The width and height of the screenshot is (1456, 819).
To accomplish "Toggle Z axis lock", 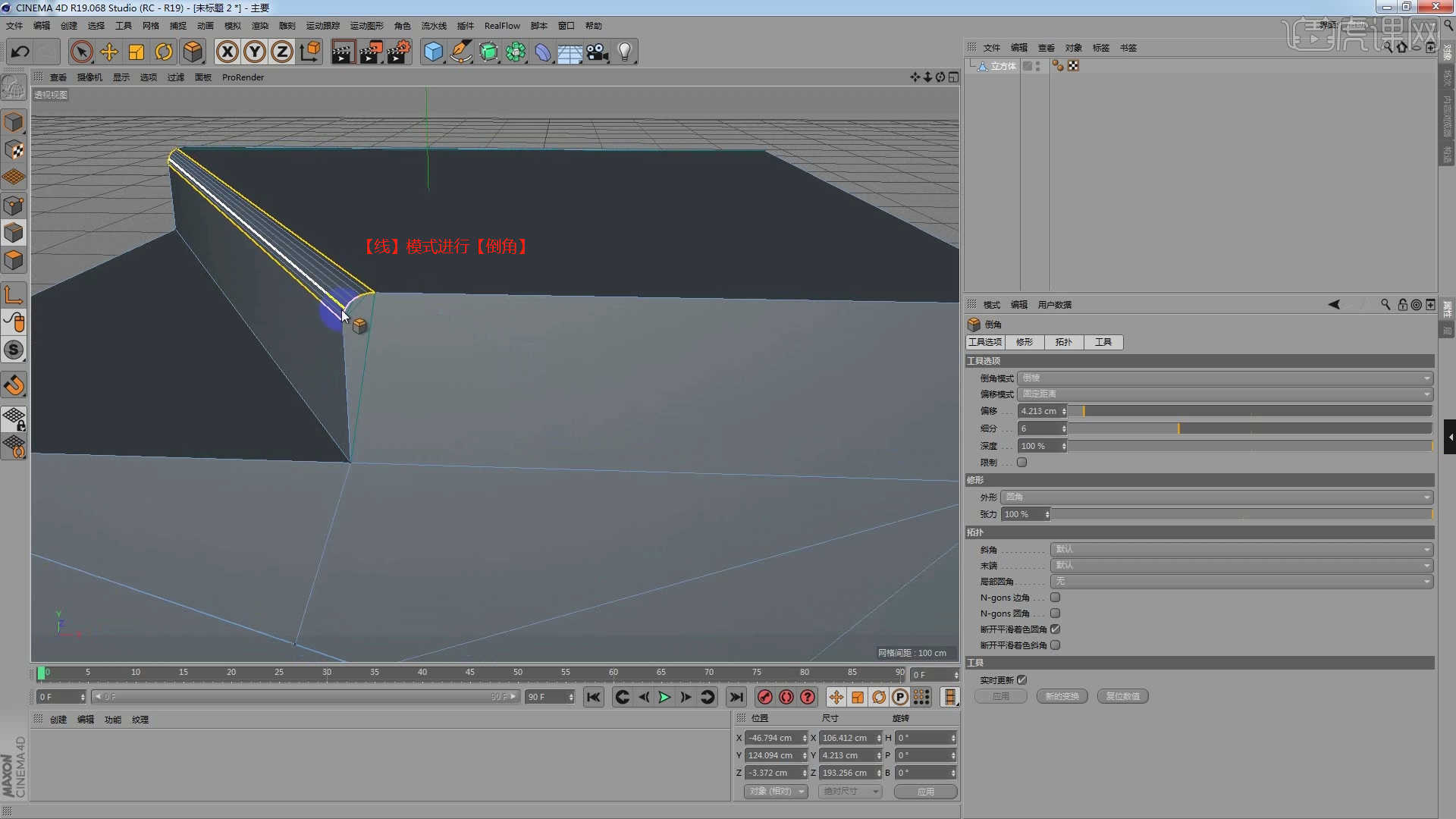I will coord(282,52).
